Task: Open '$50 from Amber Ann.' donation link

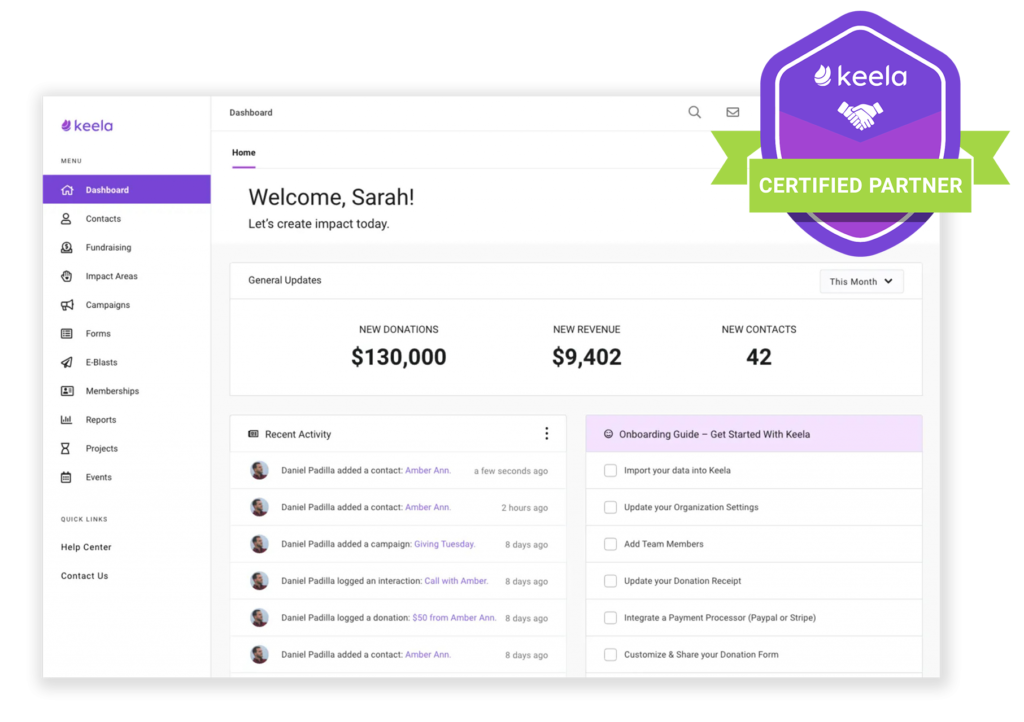Action: point(454,617)
